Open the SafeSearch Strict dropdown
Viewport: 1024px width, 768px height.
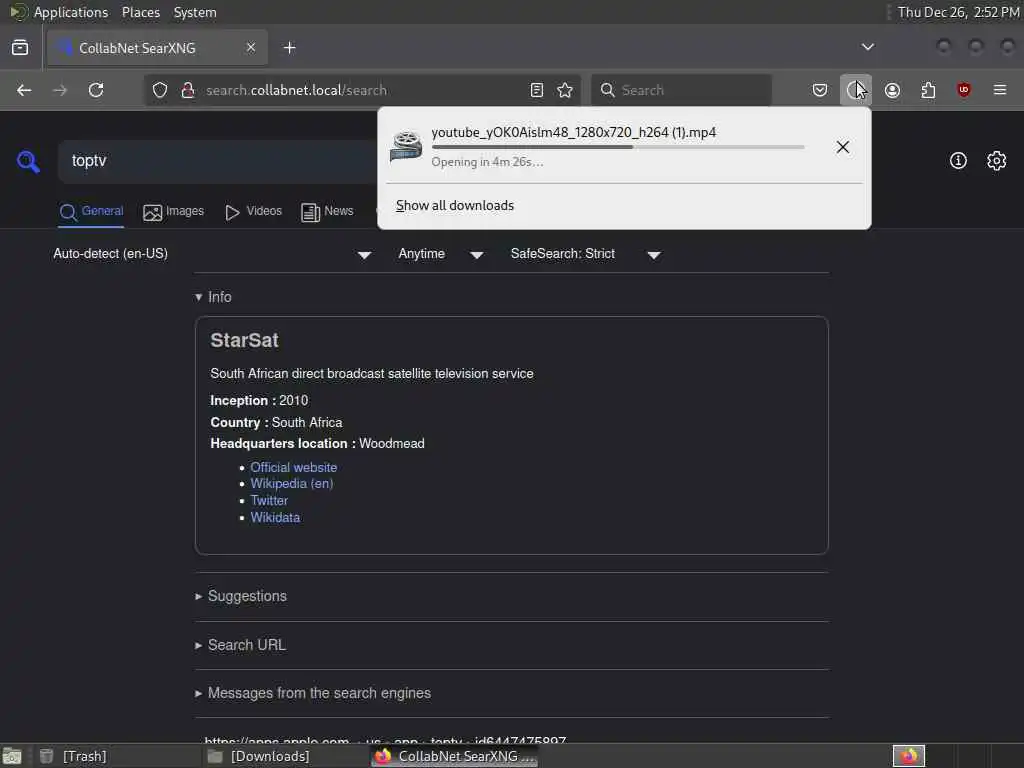[586, 254]
